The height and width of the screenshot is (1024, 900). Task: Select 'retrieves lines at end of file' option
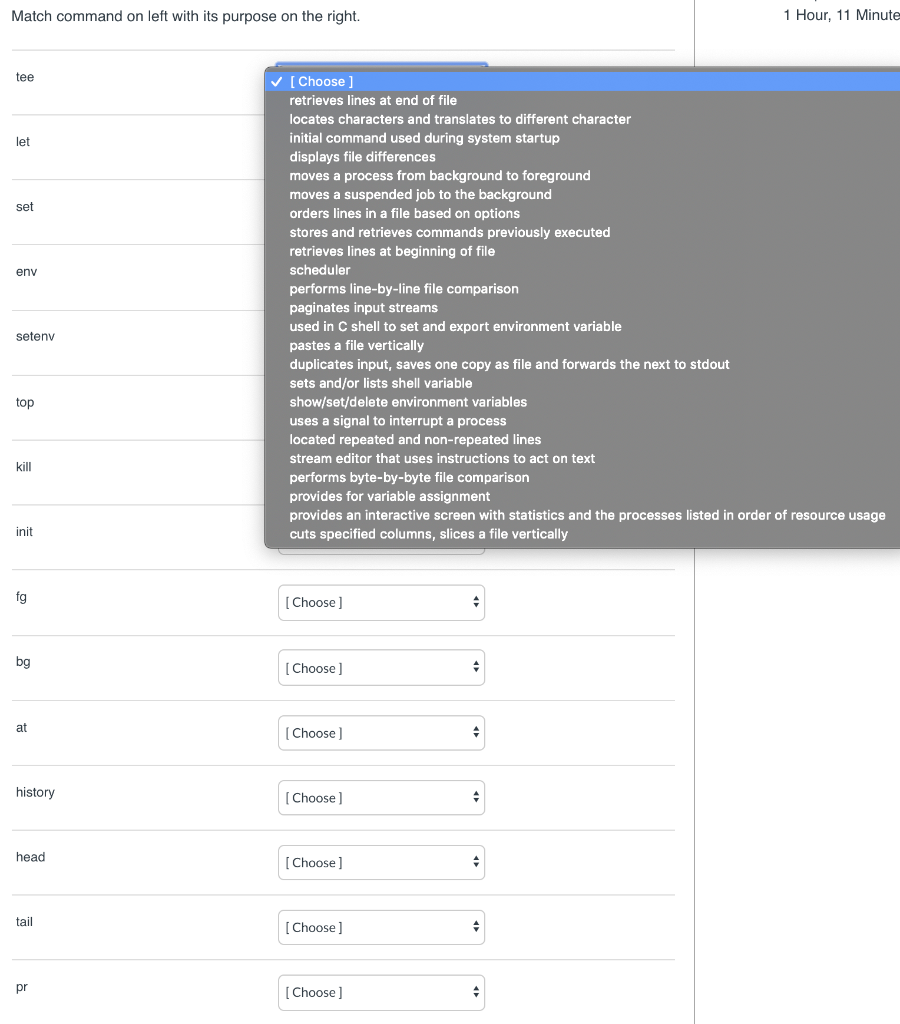[373, 100]
